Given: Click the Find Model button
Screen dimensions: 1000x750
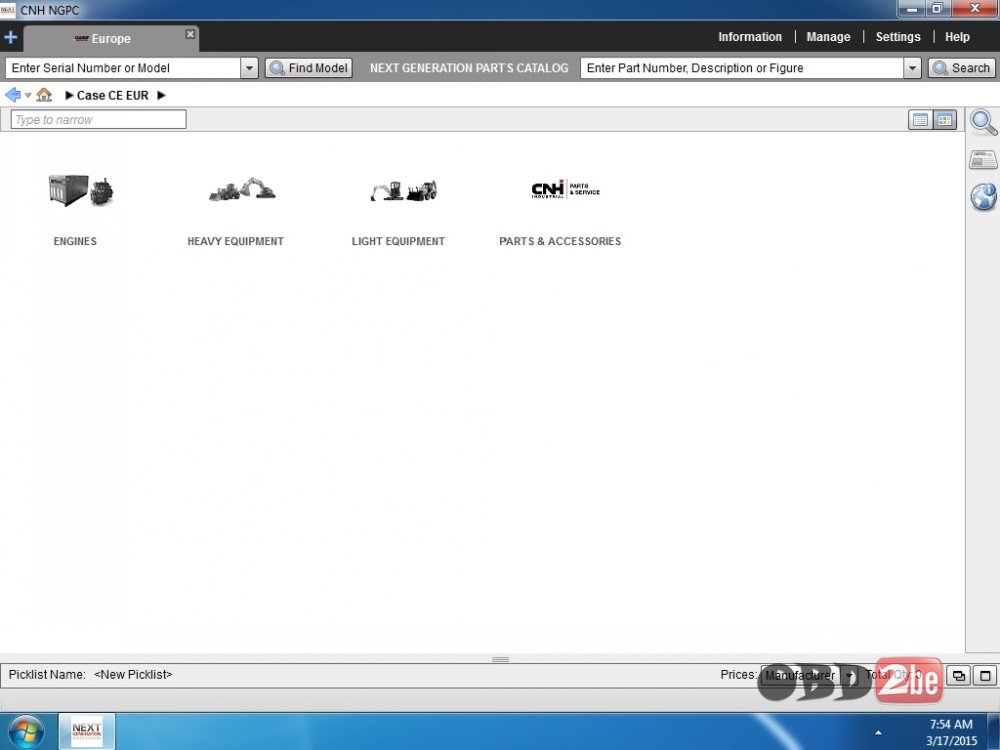Looking at the screenshot, I should pos(309,68).
